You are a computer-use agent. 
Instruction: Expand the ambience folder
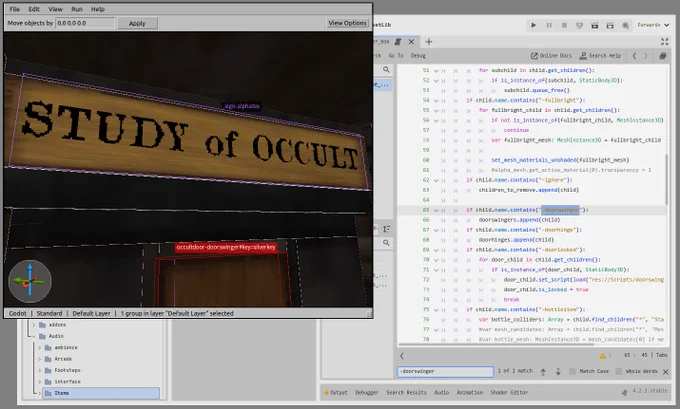(x=40, y=348)
